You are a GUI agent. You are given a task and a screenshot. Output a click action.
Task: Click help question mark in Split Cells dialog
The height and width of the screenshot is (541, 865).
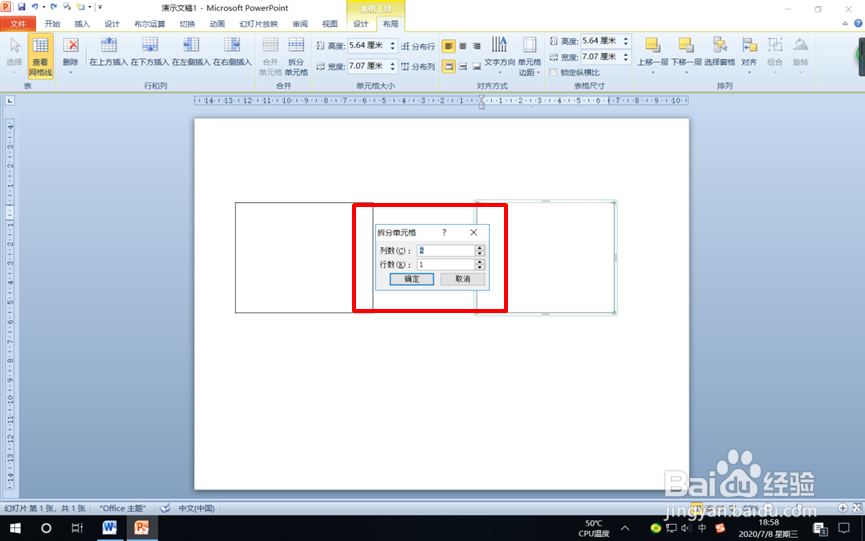(444, 233)
